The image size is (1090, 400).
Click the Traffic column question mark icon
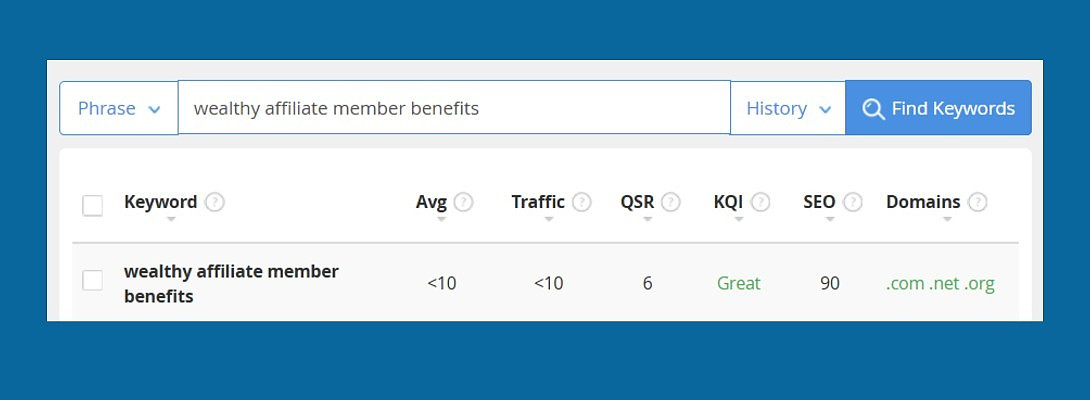point(581,202)
